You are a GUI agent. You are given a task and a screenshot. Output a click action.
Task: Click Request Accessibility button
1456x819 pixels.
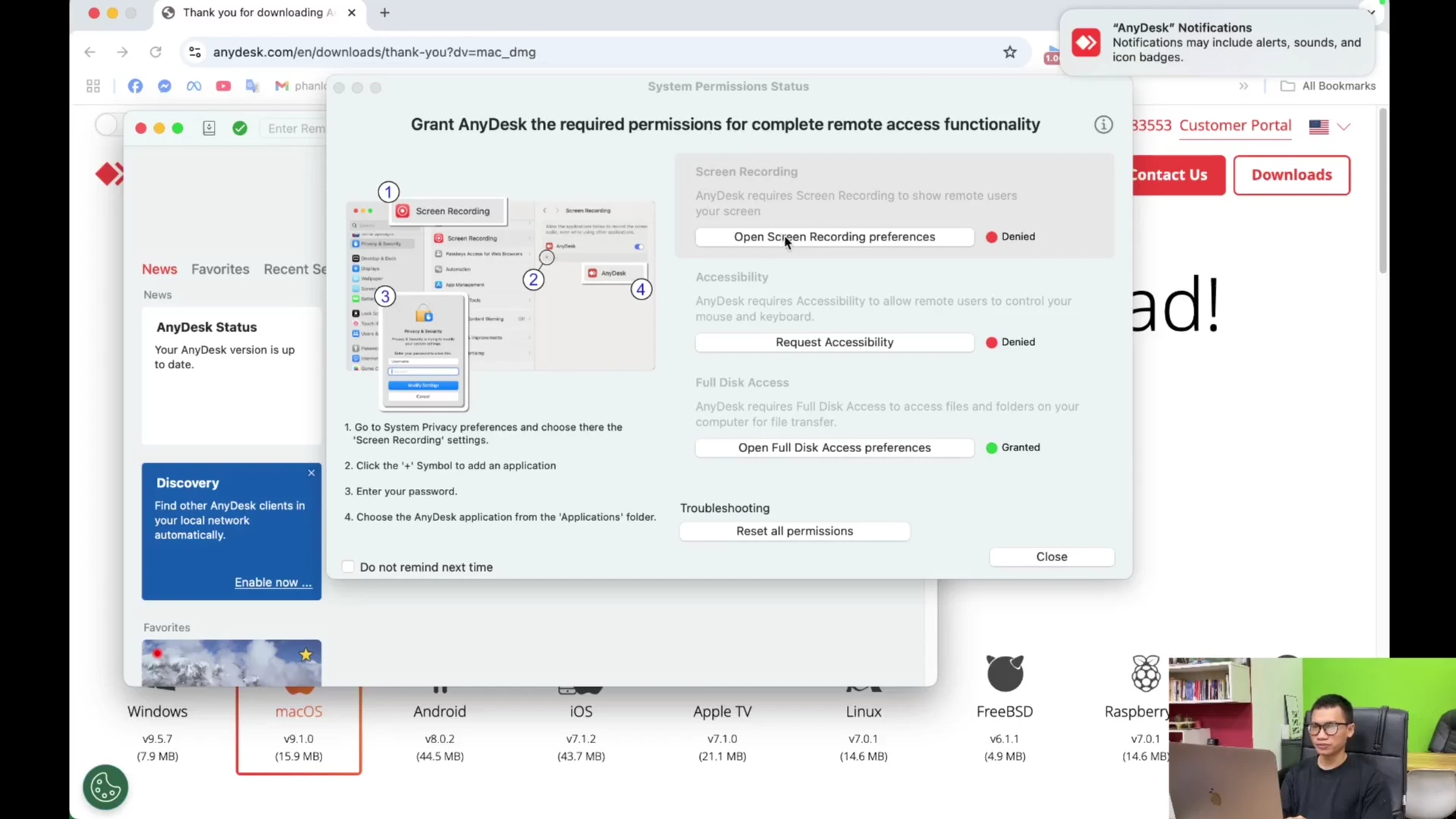(x=834, y=342)
